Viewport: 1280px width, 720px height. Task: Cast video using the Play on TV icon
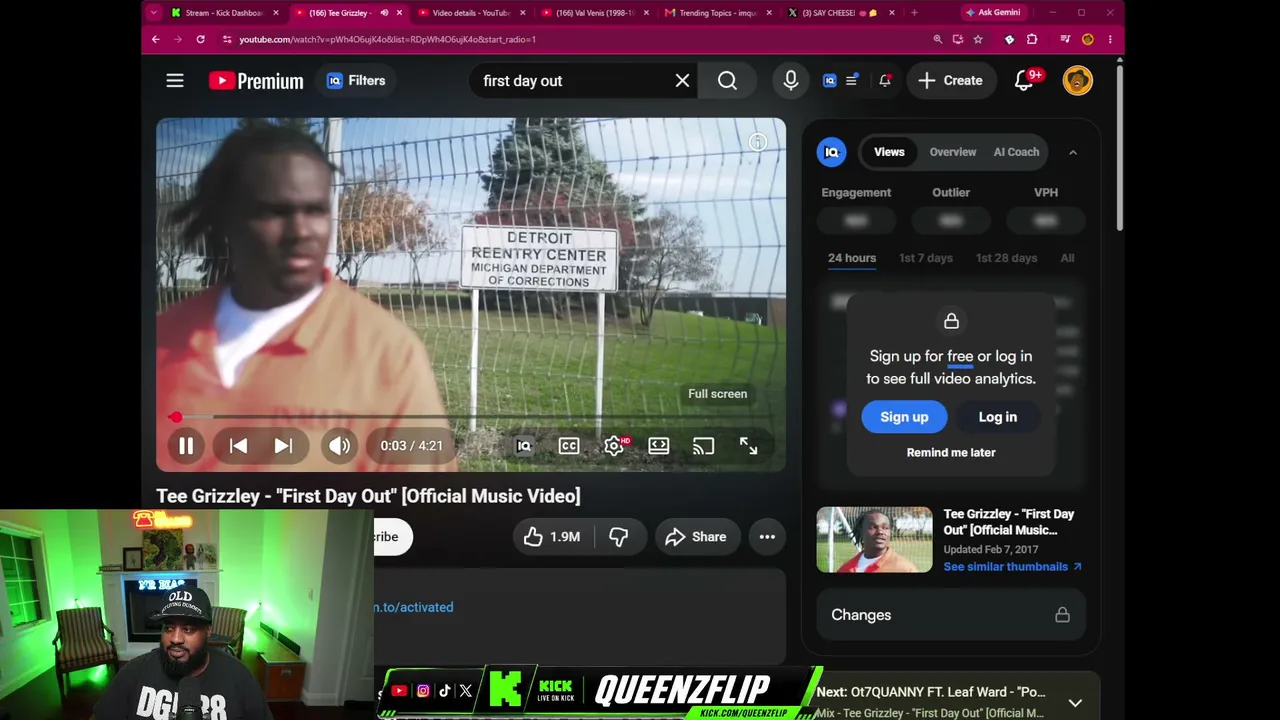pos(703,446)
